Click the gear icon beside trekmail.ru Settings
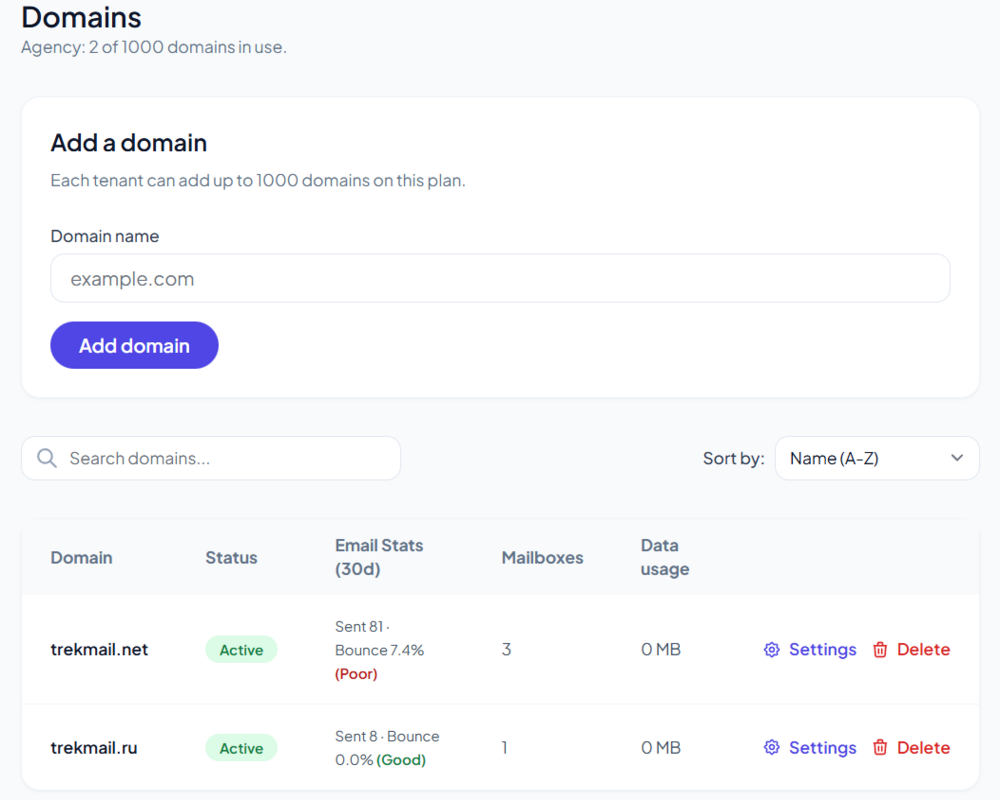1000x800 pixels. tap(771, 747)
